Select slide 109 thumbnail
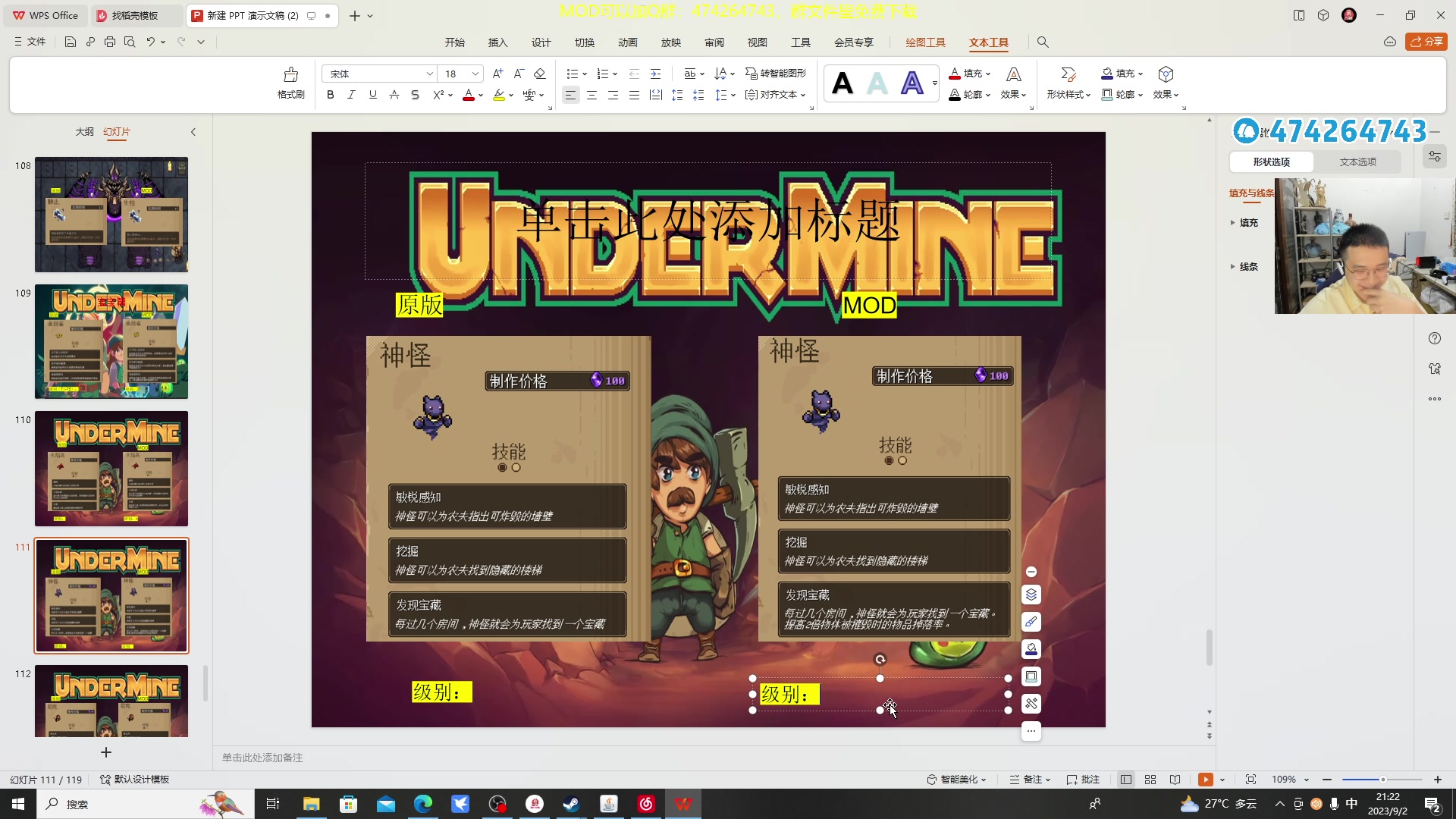This screenshot has height=819, width=1456. [x=111, y=342]
